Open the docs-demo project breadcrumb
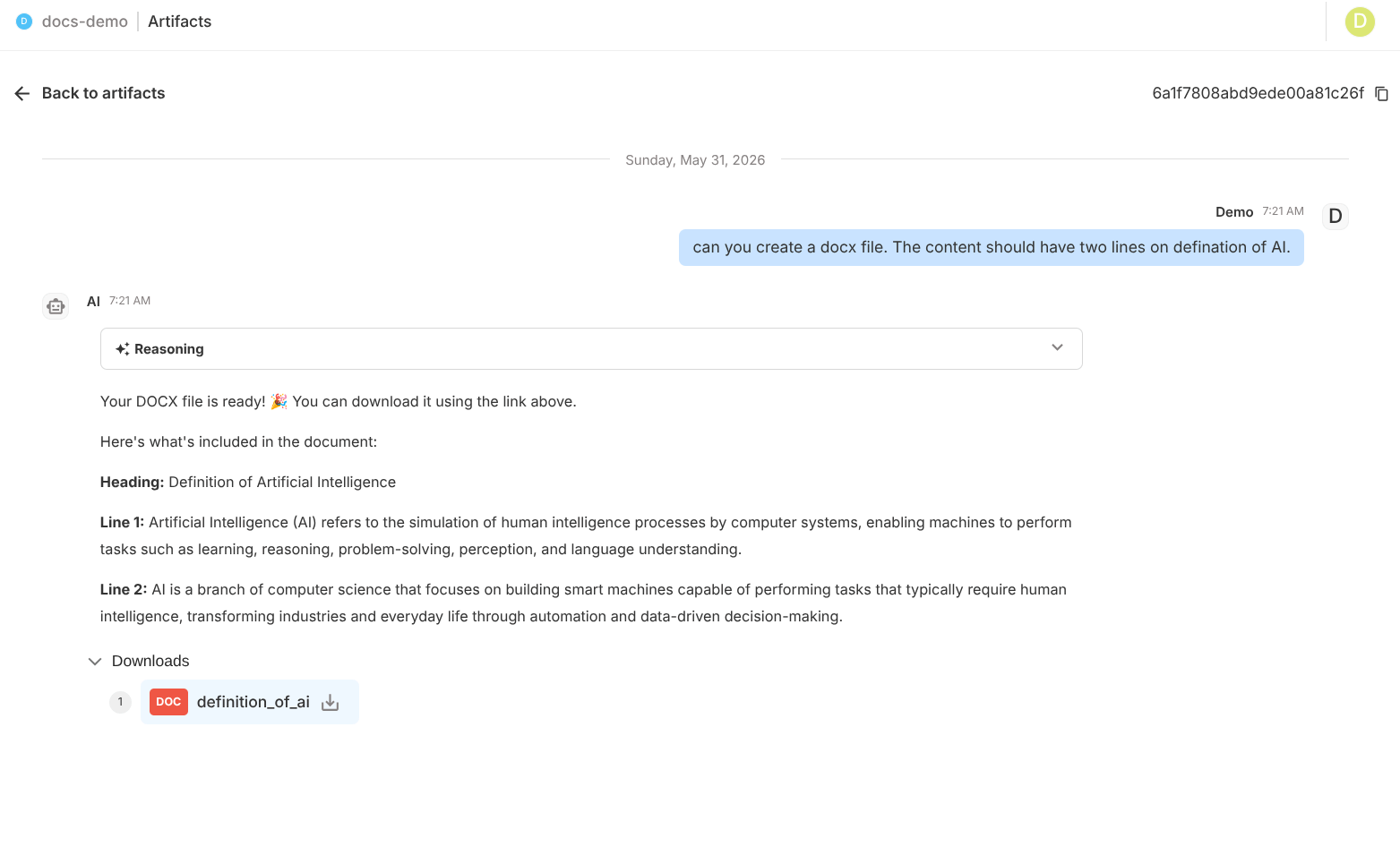This screenshot has height=847, width=1400. [x=85, y=21]
